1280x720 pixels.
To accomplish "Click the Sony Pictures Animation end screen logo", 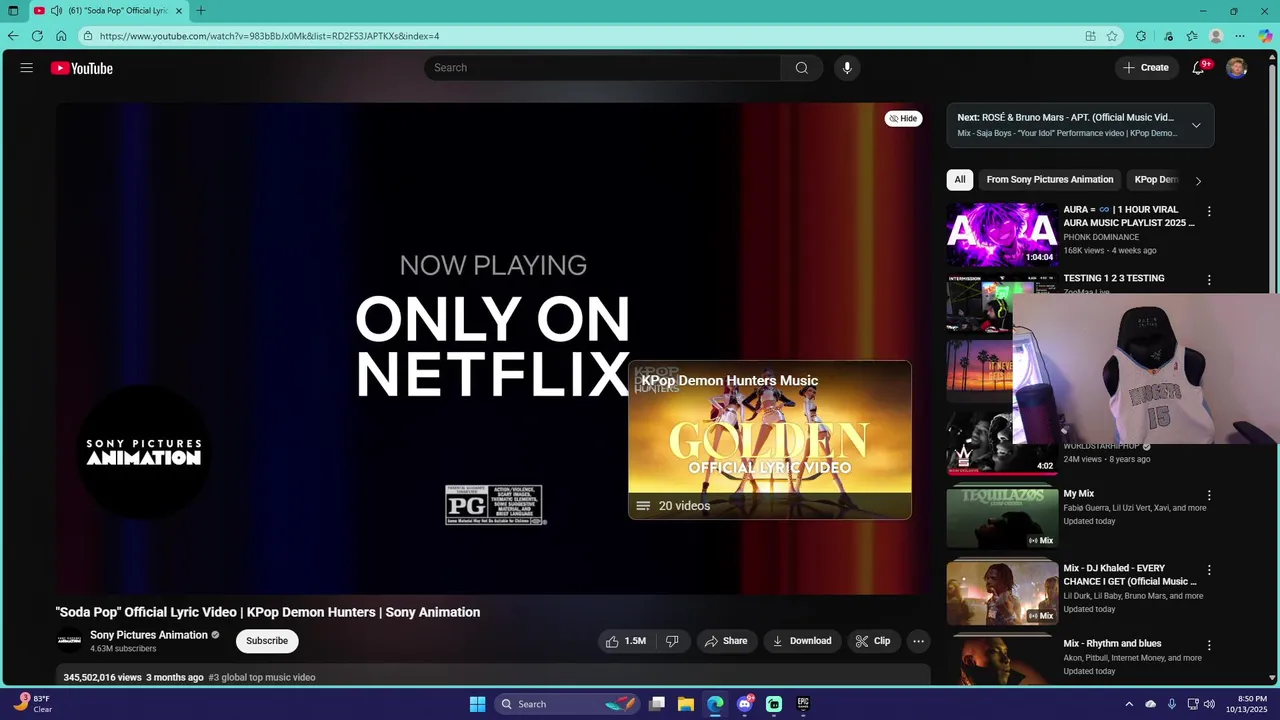I will tap(144, 452).
